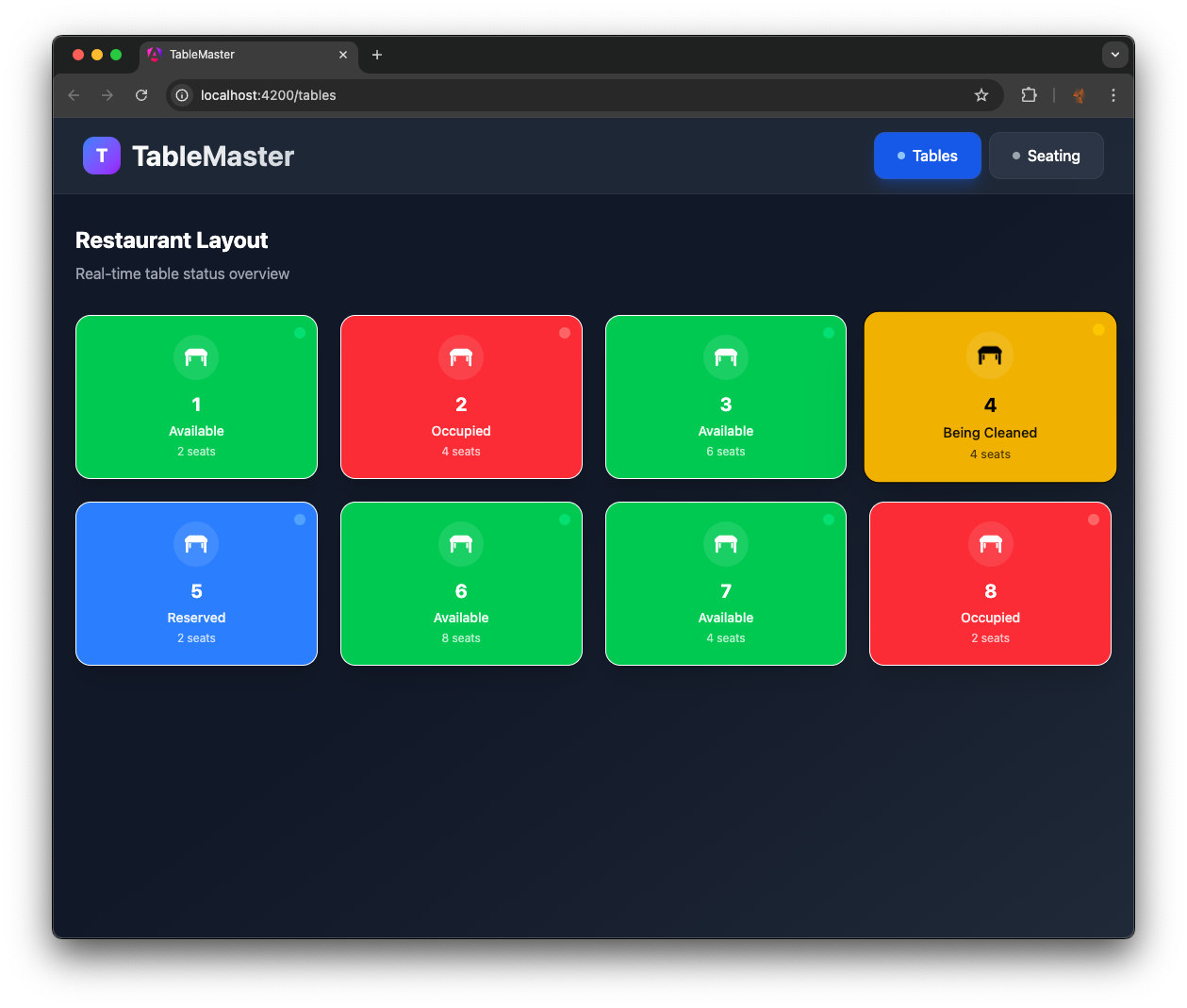This screenshot has width=1187, height=1008.
Task: Toggle the status dot on Table 8
Action: [x=1094, y=519]
